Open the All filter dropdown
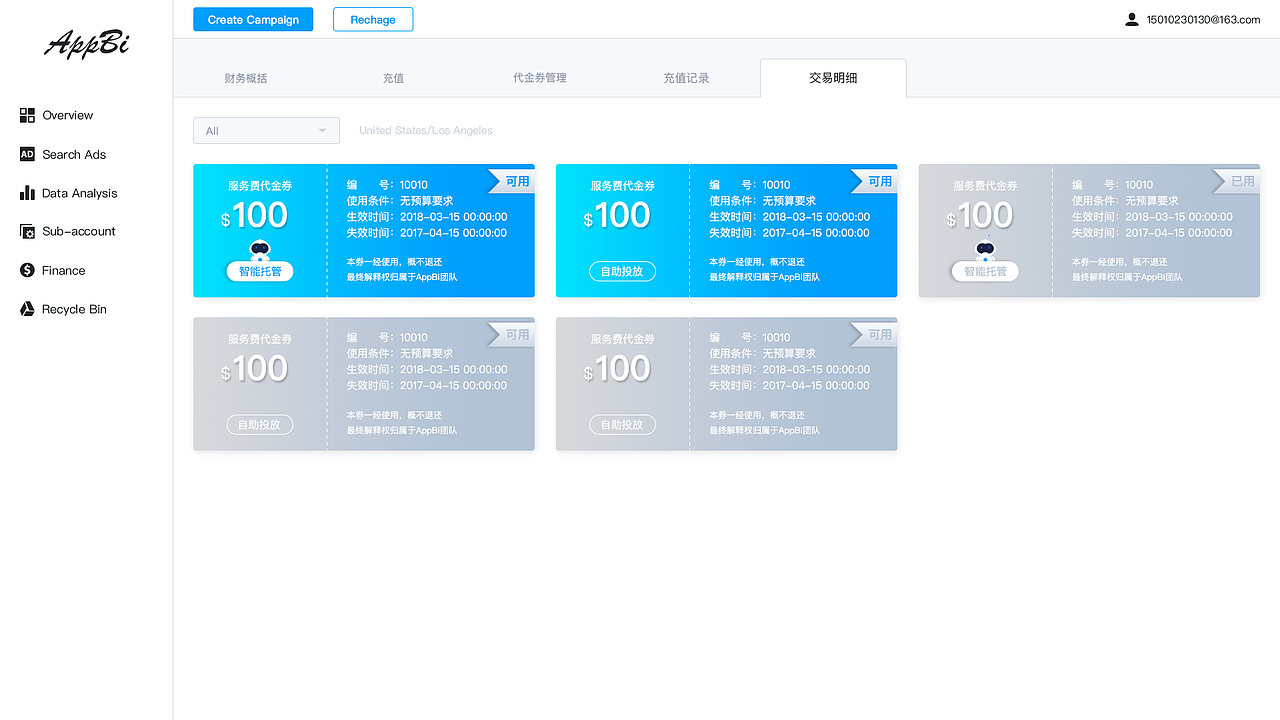 click(x=266, y=130)
